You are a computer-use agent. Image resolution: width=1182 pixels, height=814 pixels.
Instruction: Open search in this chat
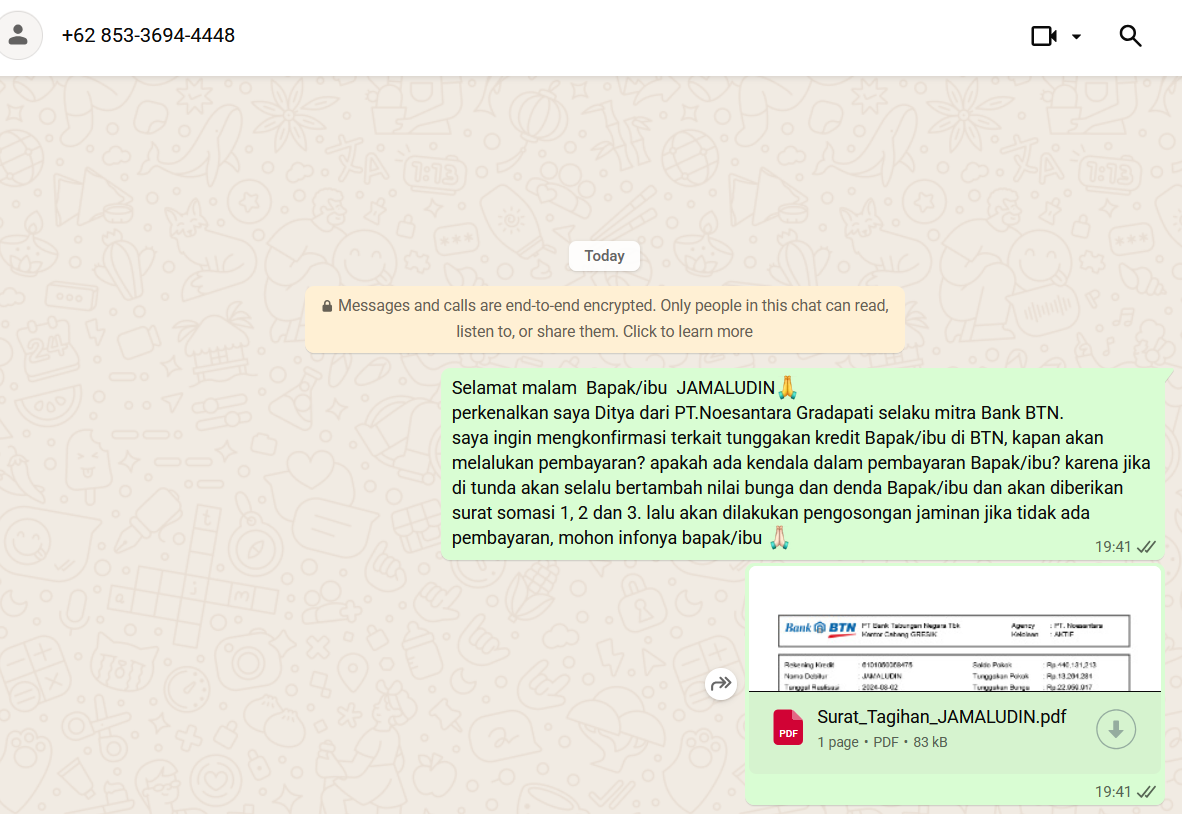click(1130, 36)
